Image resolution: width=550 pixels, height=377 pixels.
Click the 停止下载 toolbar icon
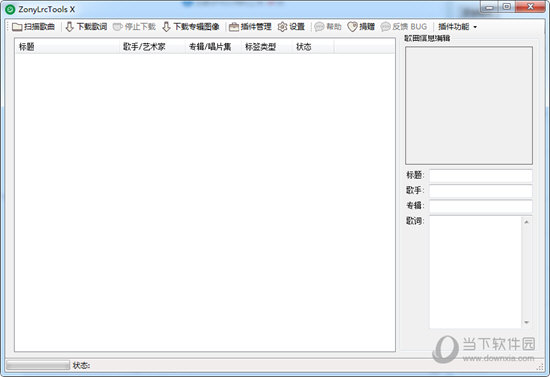point(118,27)
